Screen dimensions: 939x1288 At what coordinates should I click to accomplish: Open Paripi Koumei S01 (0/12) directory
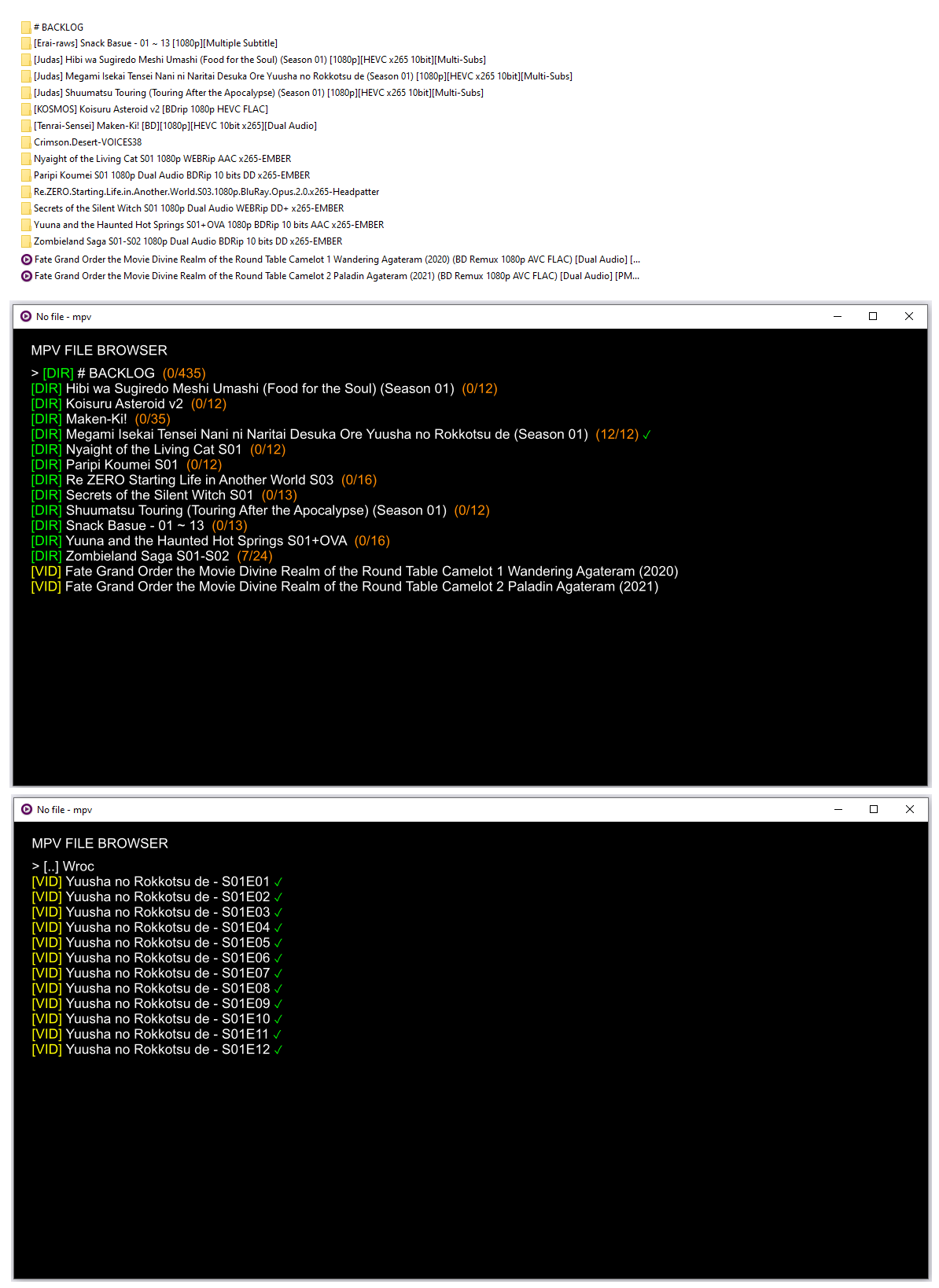point(127,465)
